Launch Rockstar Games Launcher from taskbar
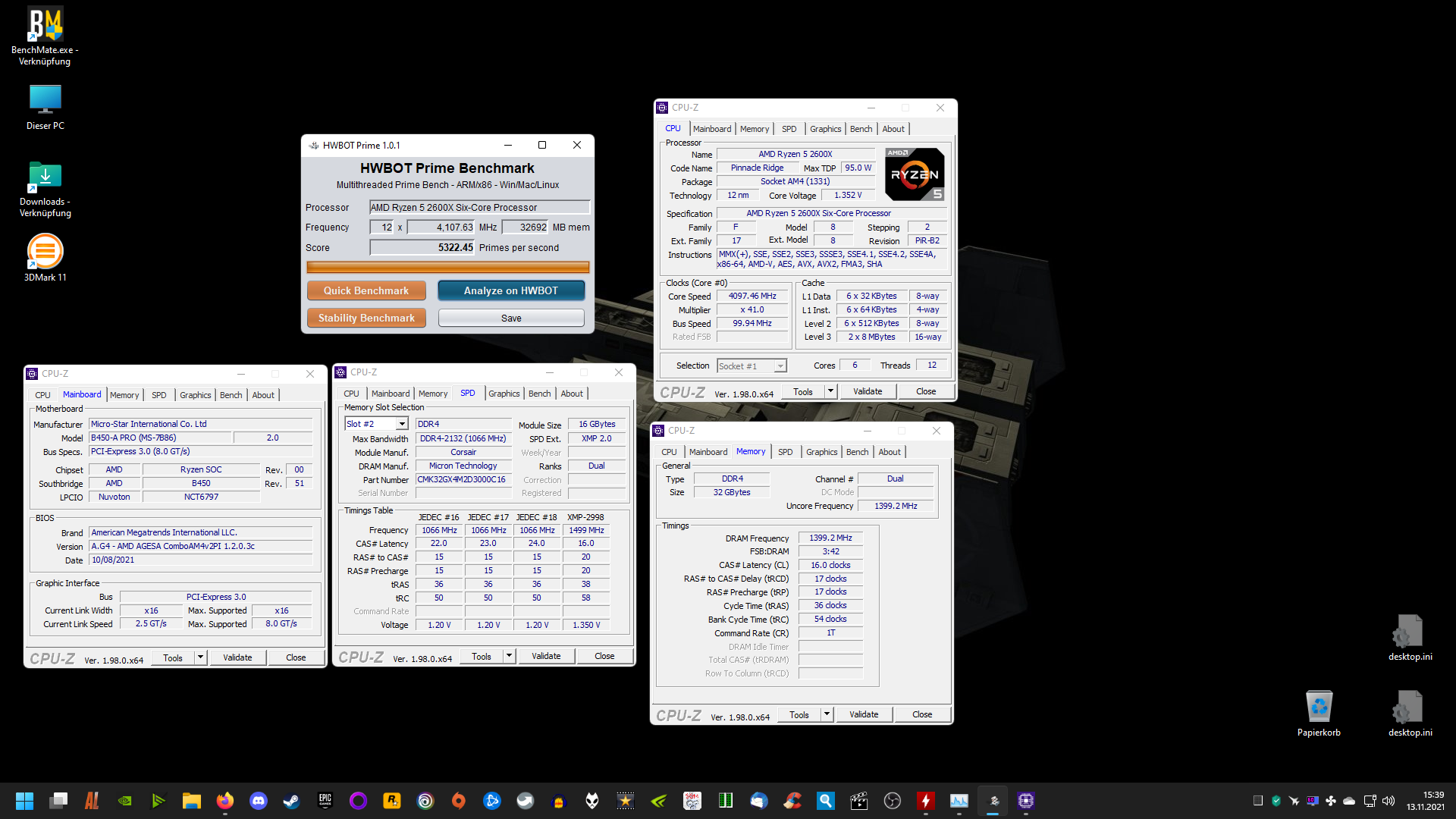The height and width of the screenshot is (819, 1456). point(391,801)
